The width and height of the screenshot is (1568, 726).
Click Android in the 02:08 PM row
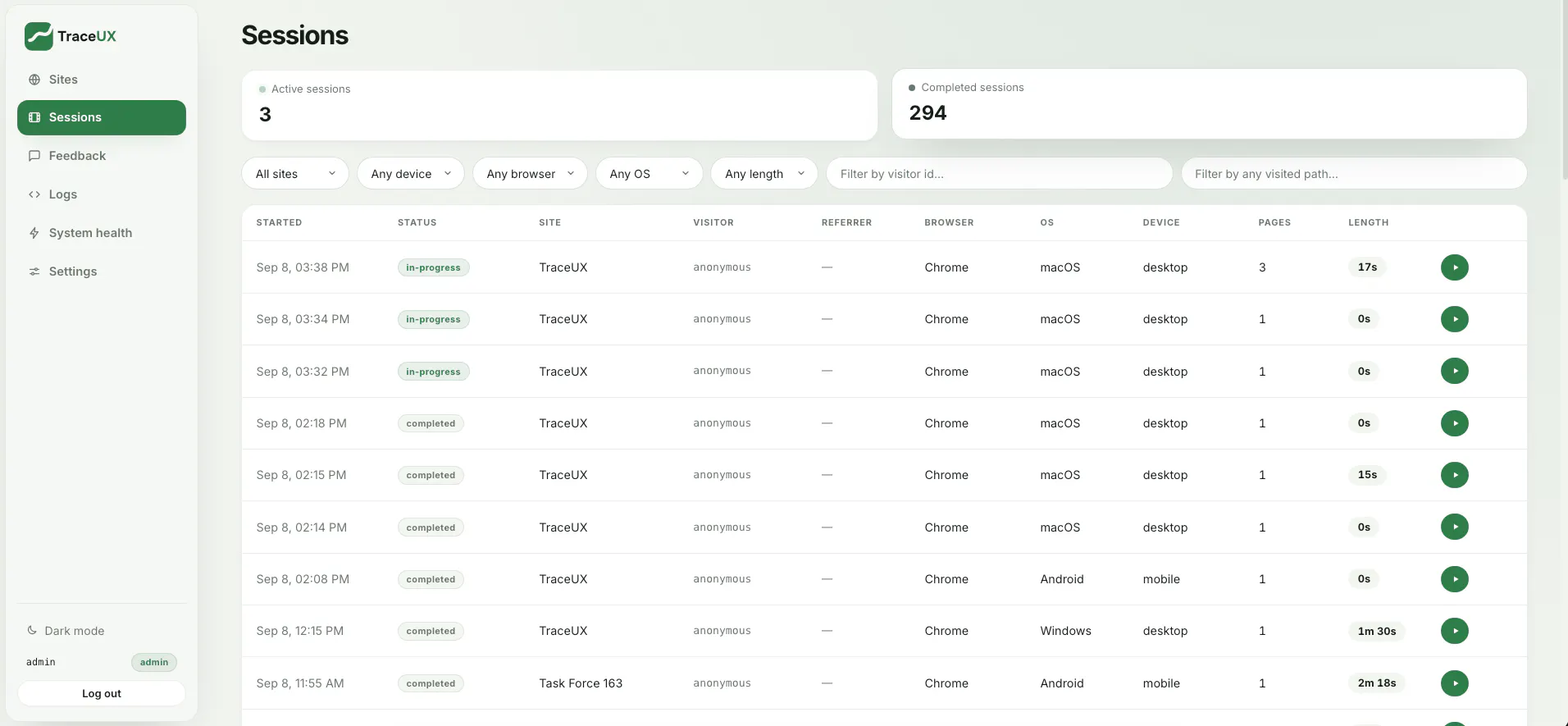point(1062,579)
